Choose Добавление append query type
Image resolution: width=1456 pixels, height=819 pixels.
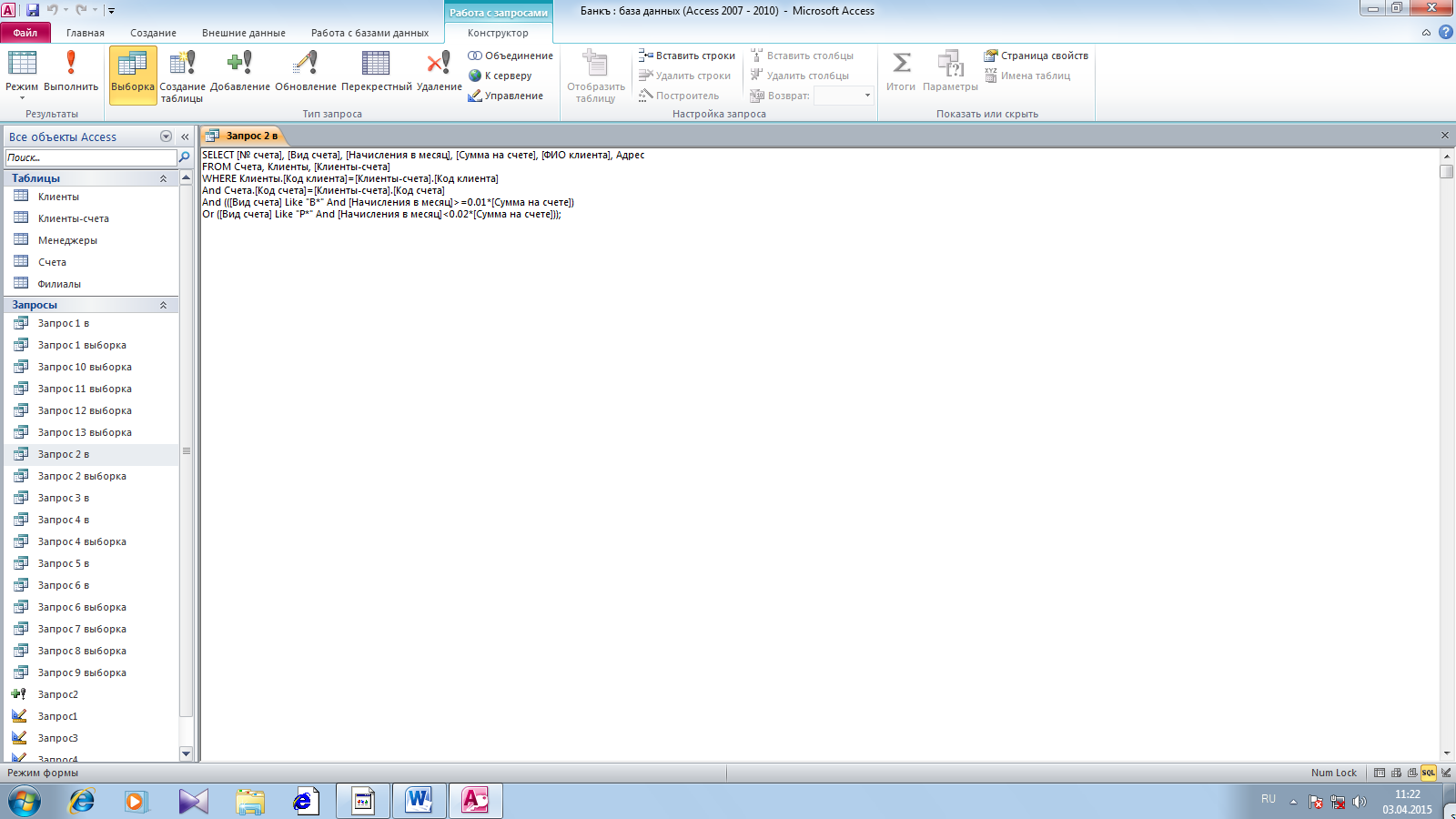[240, 73]
